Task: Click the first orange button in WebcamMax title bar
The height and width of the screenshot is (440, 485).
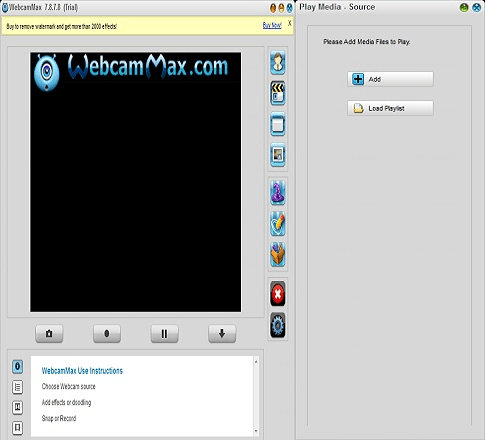Action: 273,8
